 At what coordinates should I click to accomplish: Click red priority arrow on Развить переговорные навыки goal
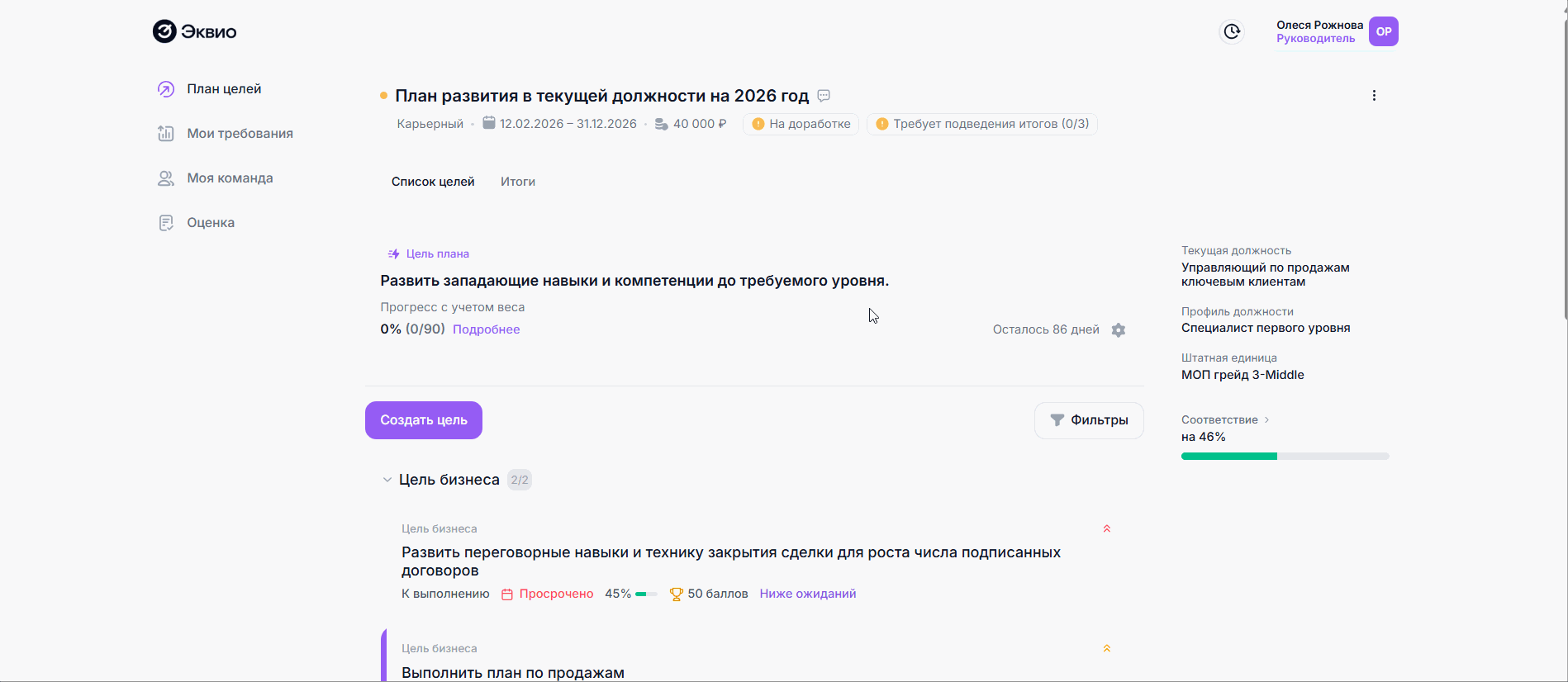point(1107,528)
